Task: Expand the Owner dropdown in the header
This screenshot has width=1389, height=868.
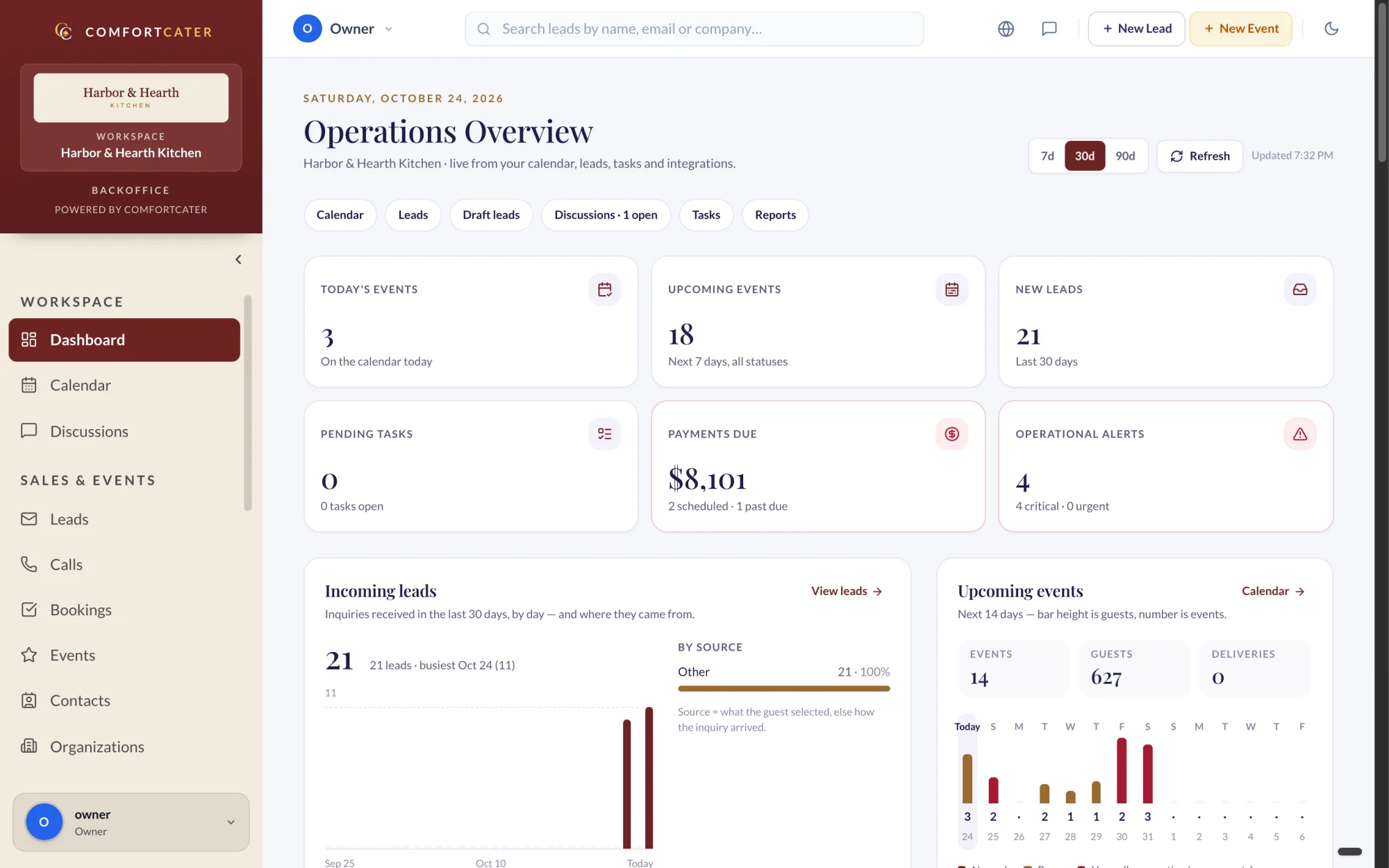Action: pyautogui.click(x=344, y=29)
